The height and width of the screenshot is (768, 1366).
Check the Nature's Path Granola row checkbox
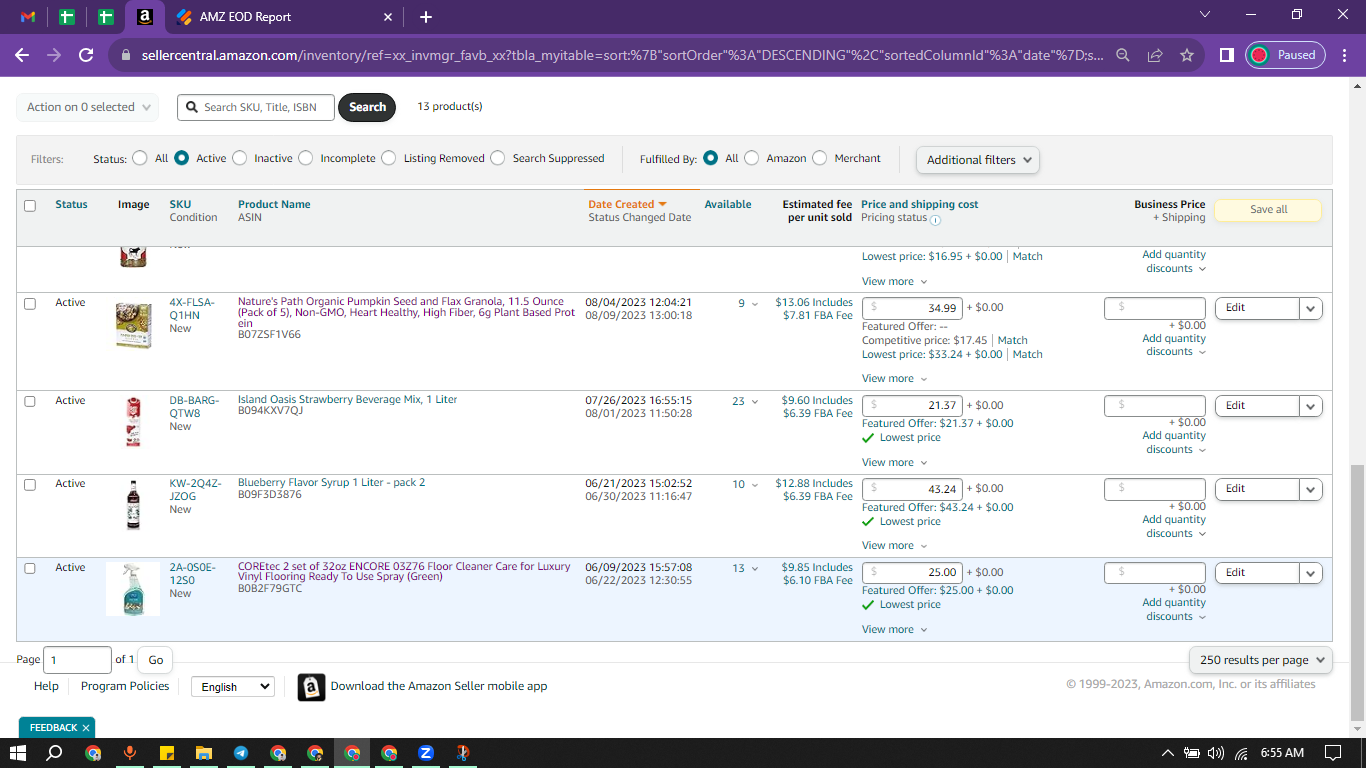(30, 304)
